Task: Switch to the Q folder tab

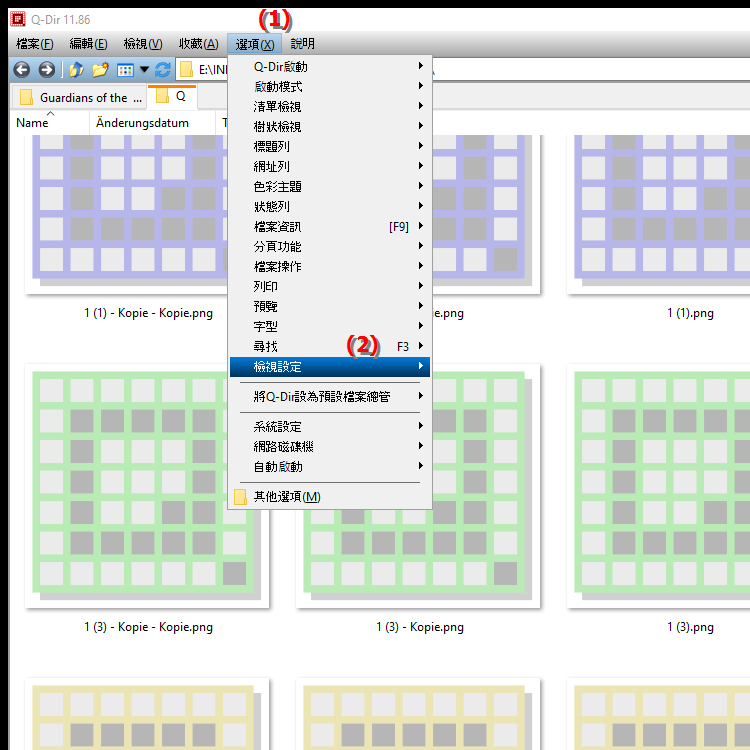Action: click(172, 97)
